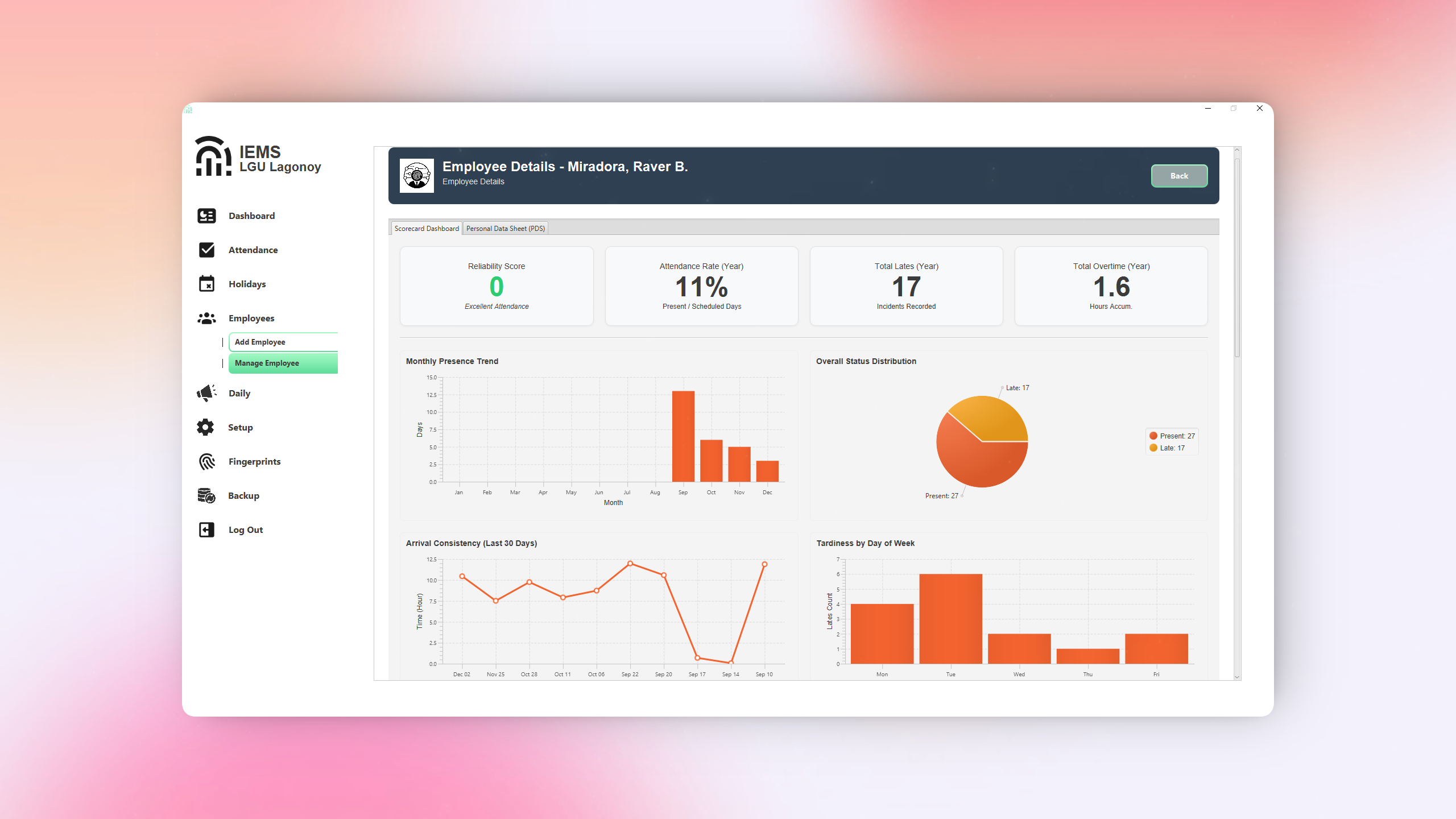The image size is (1456, 819).
Task: Click the Setup gear icon
Action: [205, 427]
